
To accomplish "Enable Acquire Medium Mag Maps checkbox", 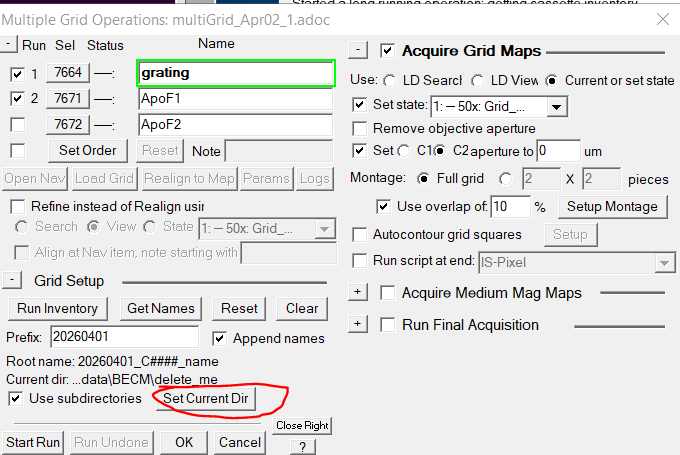I will click(x=387, y=293).
